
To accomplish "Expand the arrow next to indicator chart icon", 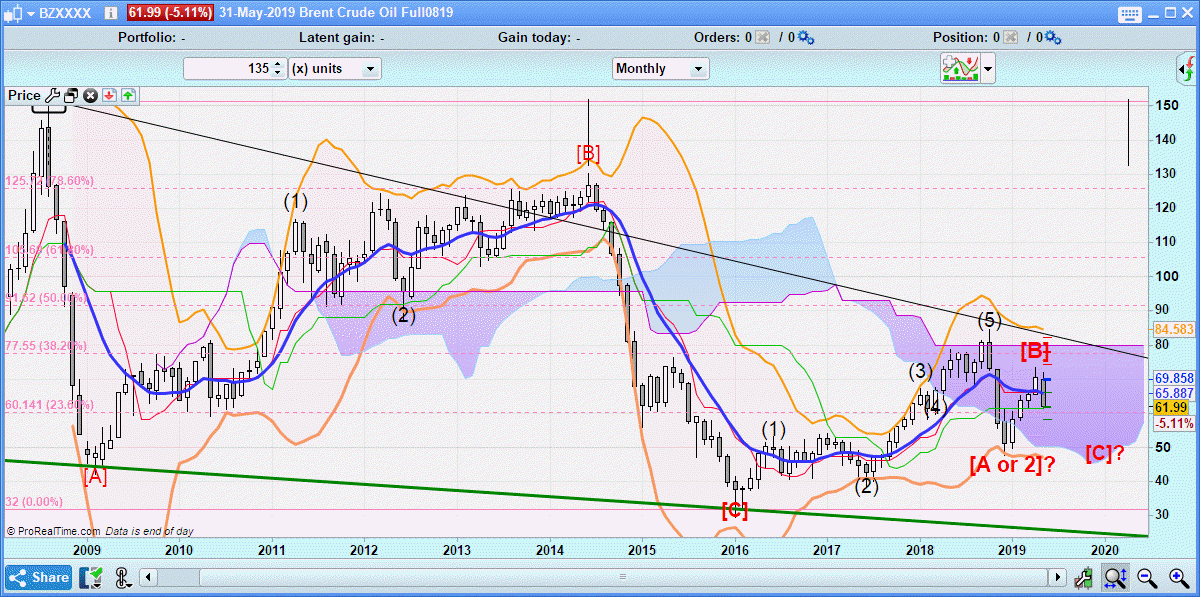I will tap(988, 68).
